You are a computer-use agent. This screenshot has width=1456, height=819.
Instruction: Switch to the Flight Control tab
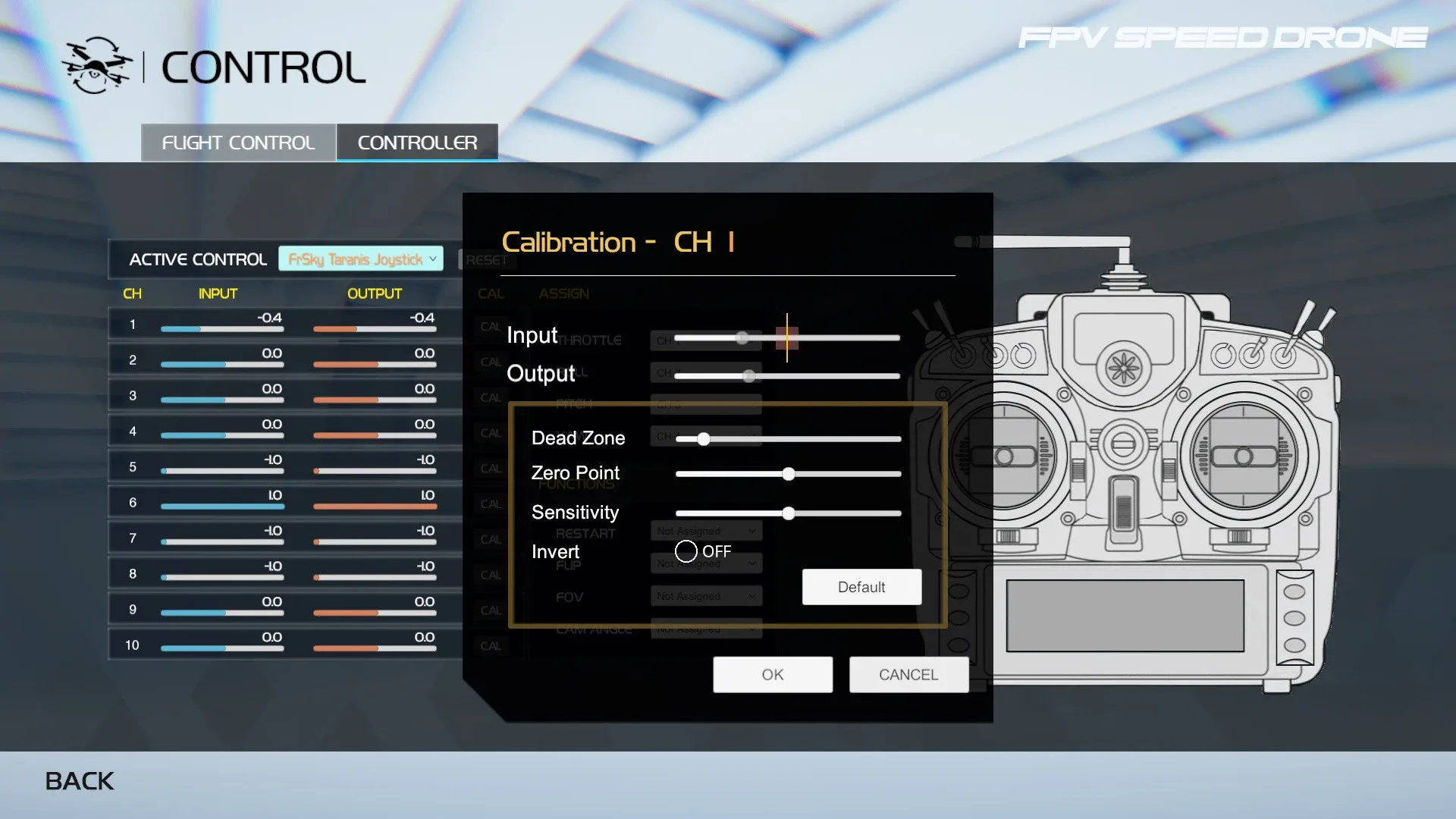click(238, 143)
